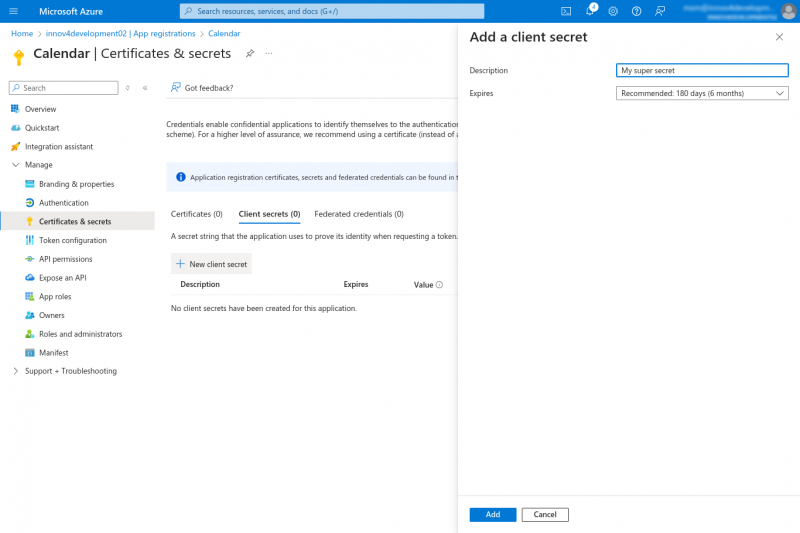Screen dimensions: 800x533
Task: Click the App roles grid icon
Action: pyautogui.click(x=30, y=296)
